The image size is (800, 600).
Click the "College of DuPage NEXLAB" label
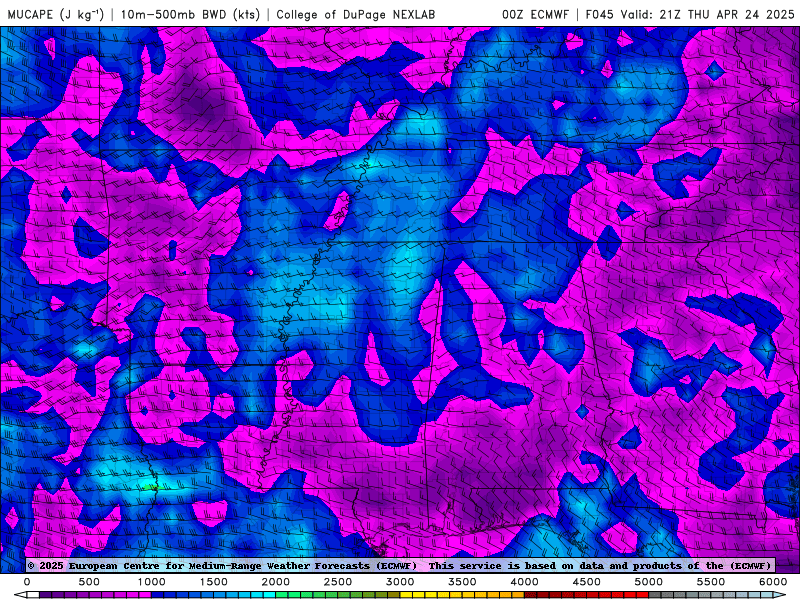click(356, 14)
